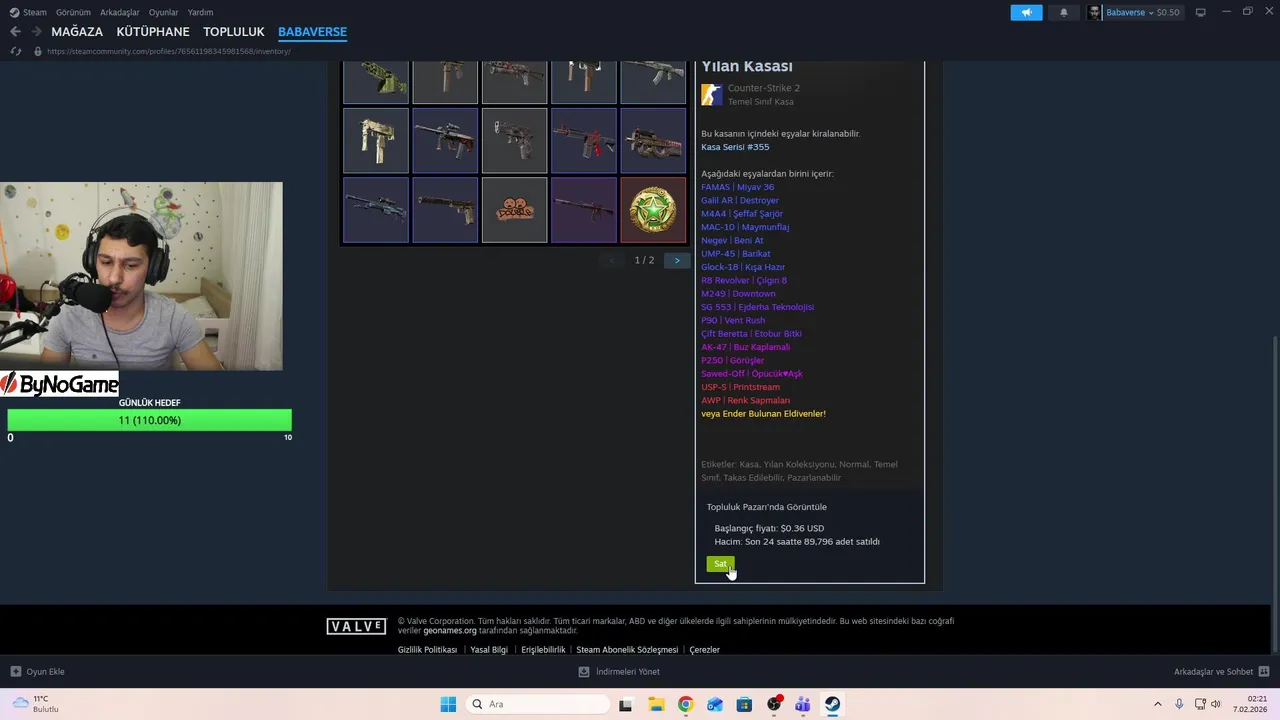Click the Valve logo in footer
The height and width of the screenshot is (720, 1280).
356,626
